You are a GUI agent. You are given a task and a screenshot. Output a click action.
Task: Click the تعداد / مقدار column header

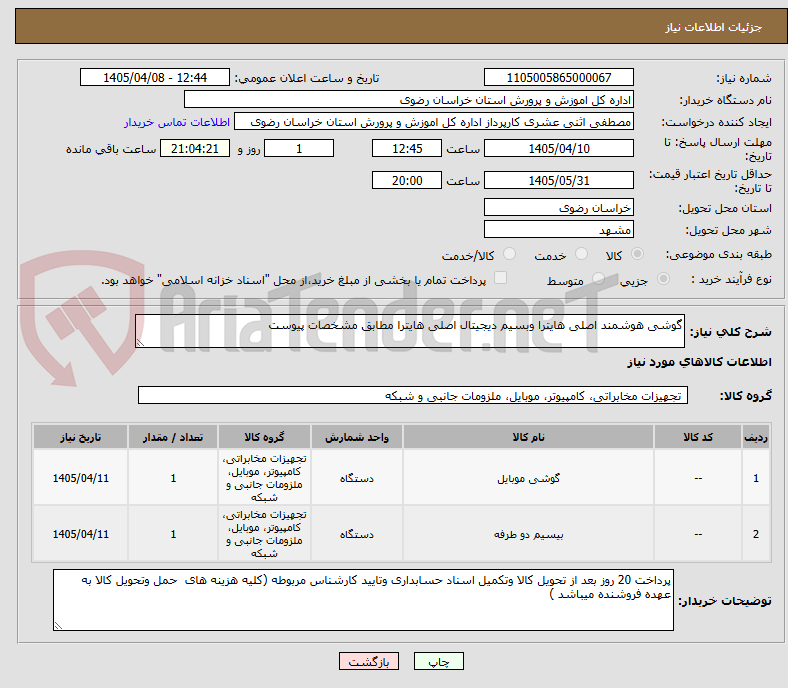click(173, 437)
